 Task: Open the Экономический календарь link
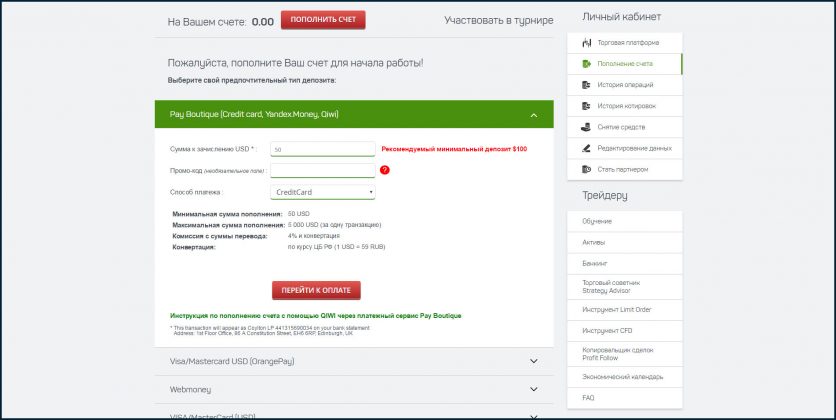tap(624, 377)
